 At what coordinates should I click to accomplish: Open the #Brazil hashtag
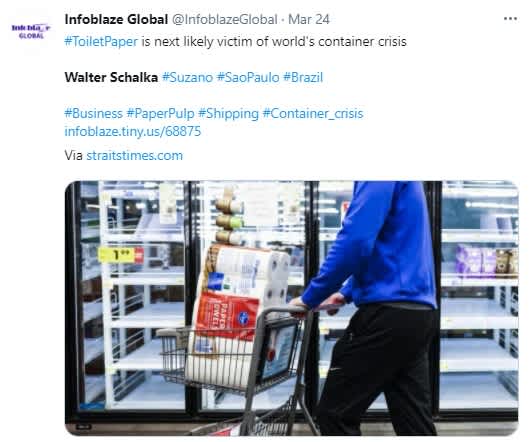click(303, 77)
